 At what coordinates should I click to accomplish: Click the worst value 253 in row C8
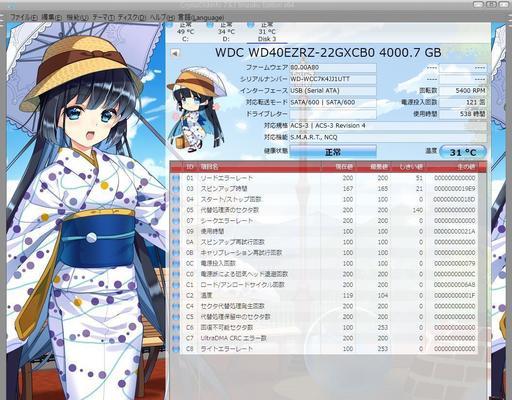point(383,349)
